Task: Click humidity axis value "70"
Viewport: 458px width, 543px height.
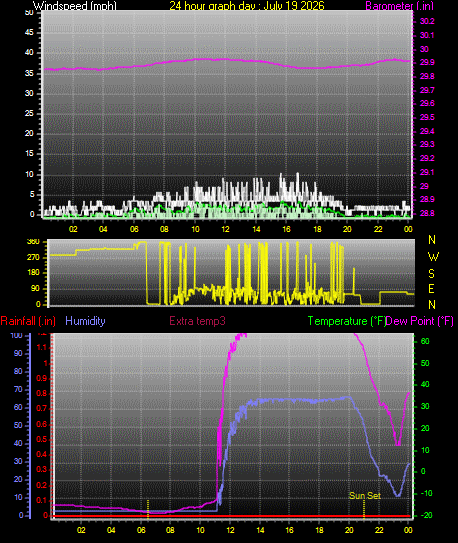Action: click(x=18, y=390)
